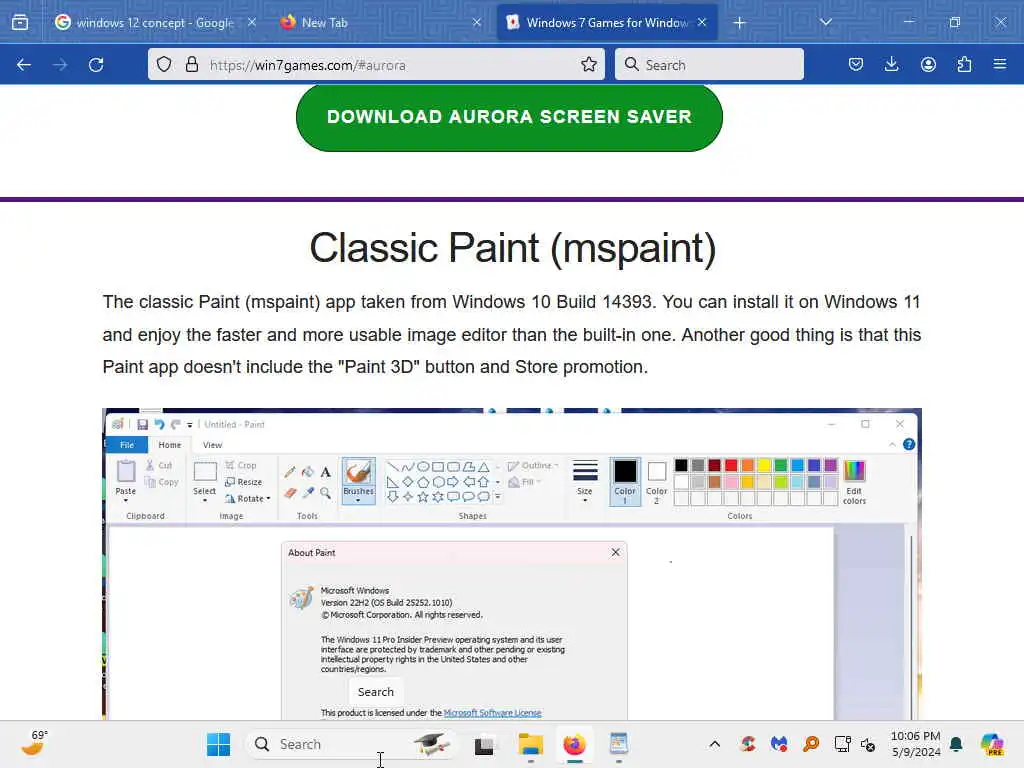Viewport: 1024px width, 768px height.
Task: Go back with Firefox back arrow
Action: click(24, 65)
